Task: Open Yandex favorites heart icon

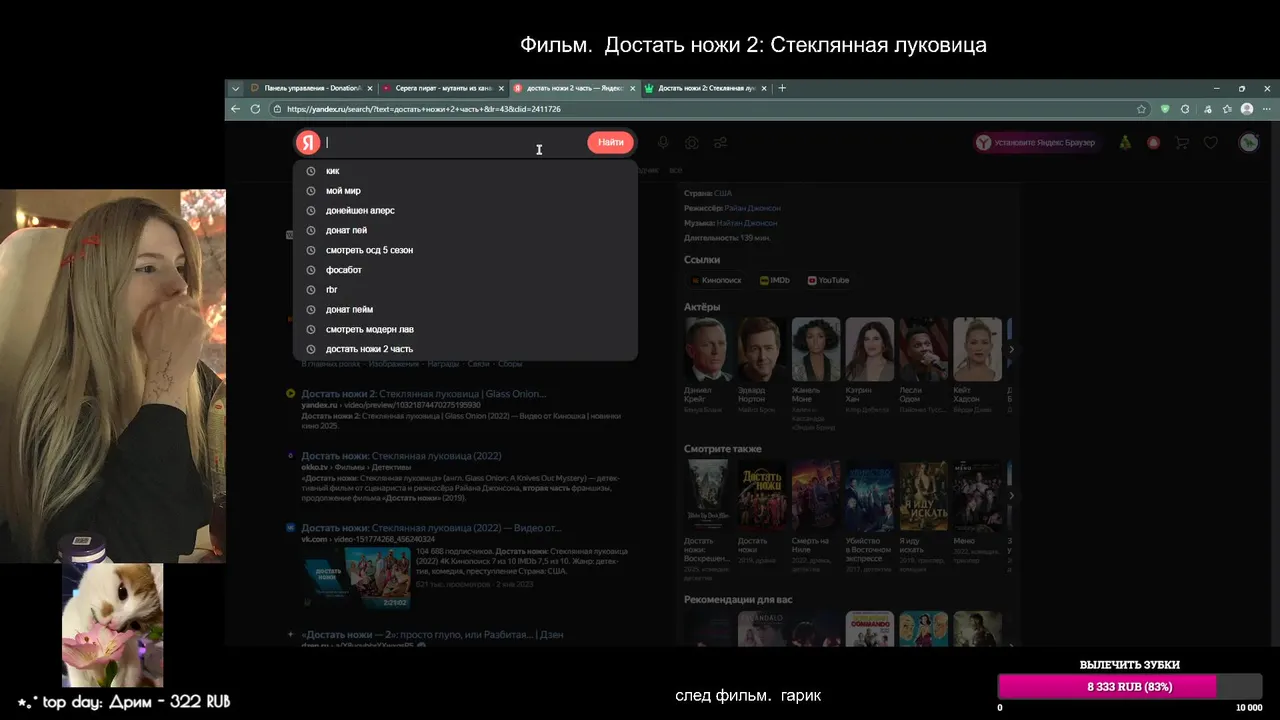Action: (x=1210, y=143)
